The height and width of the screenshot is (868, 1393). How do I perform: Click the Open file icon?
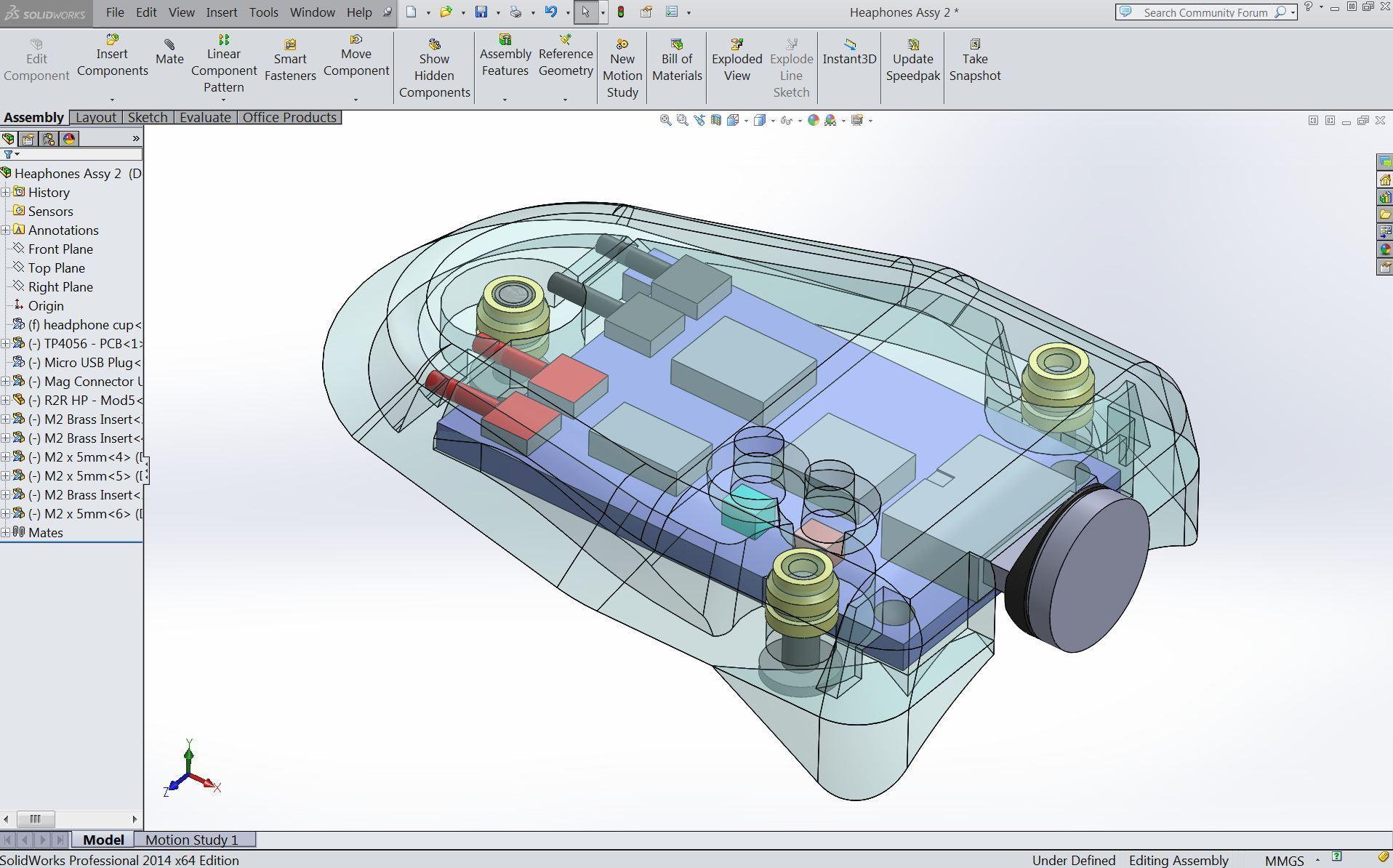446,12
